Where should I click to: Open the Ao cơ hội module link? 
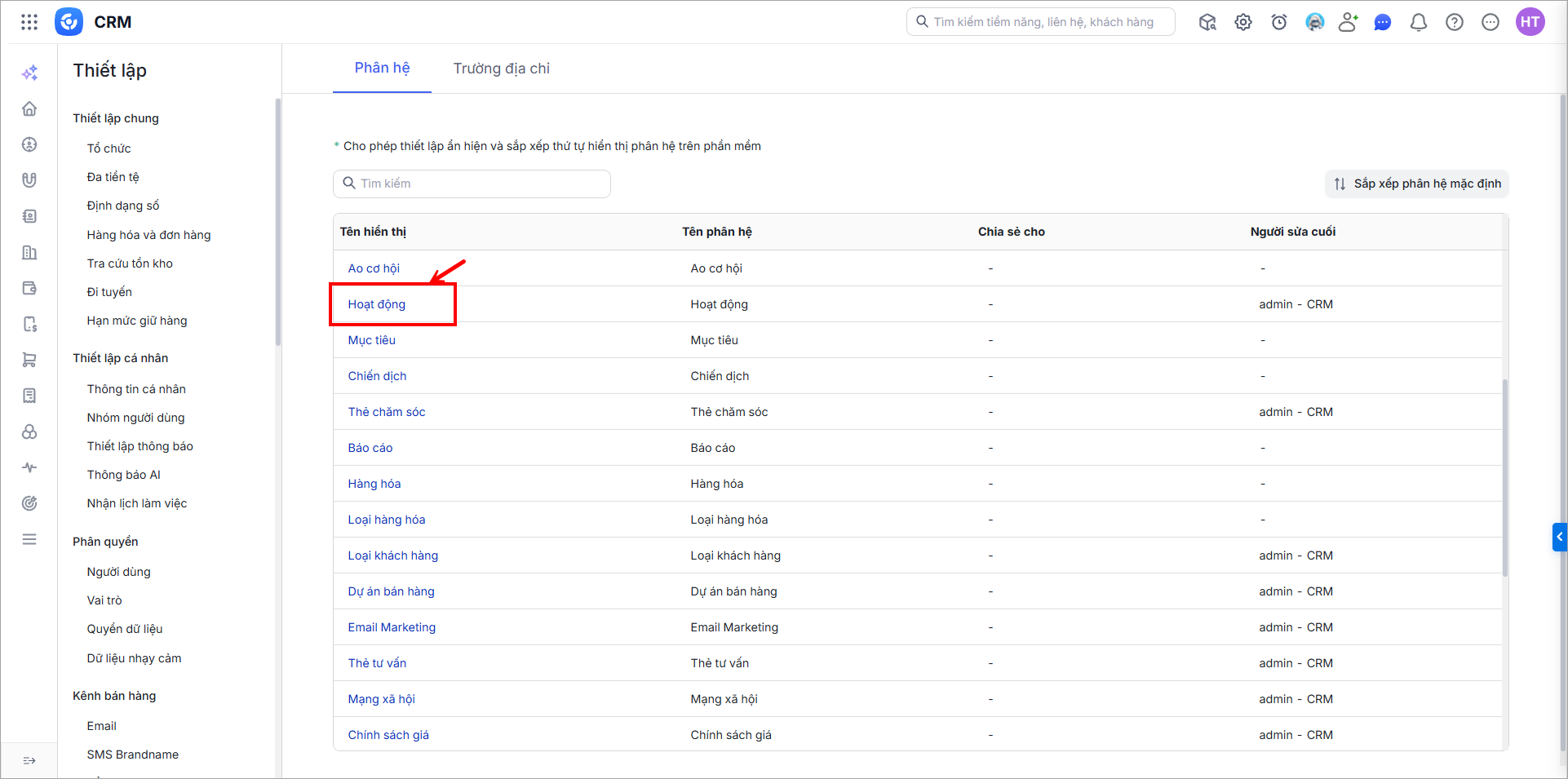(374, 268)
